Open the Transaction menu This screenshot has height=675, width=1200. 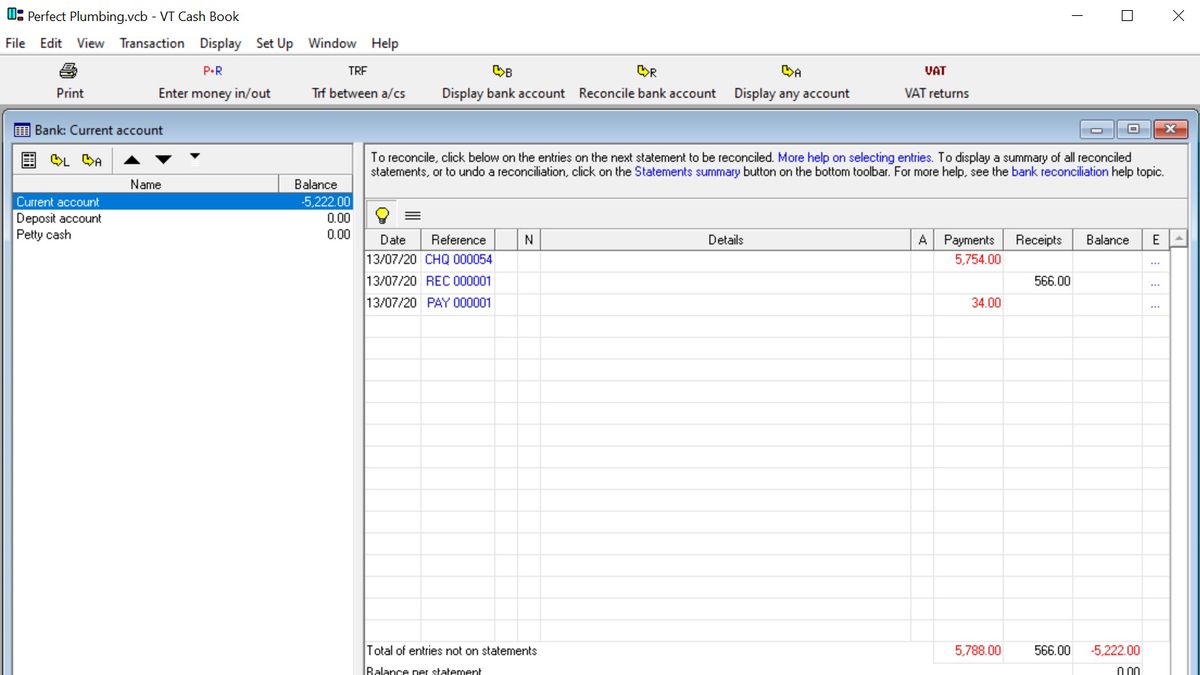(152, 43)
